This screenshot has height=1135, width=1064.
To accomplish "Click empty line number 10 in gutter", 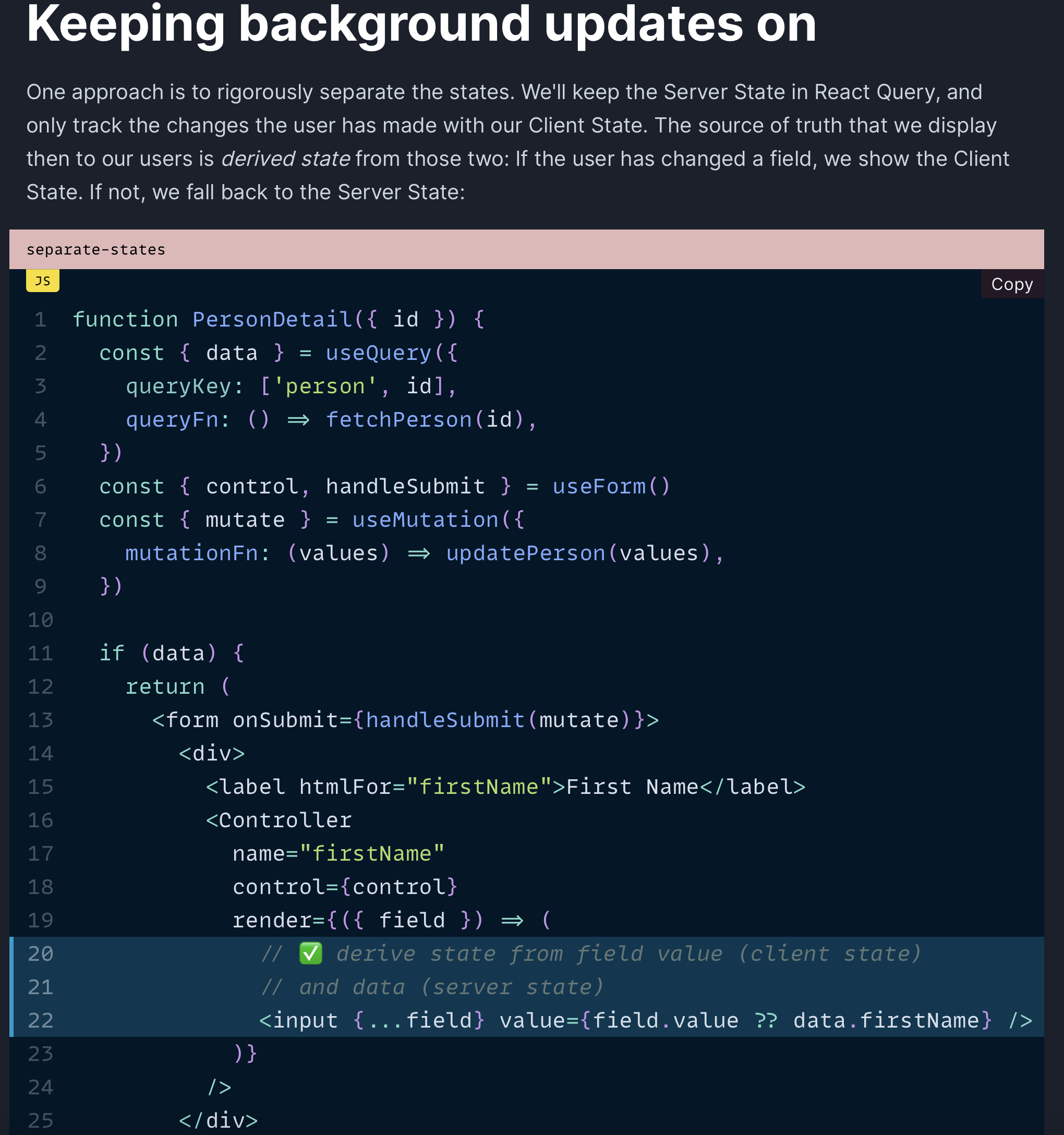I will [x=40, y=620].
